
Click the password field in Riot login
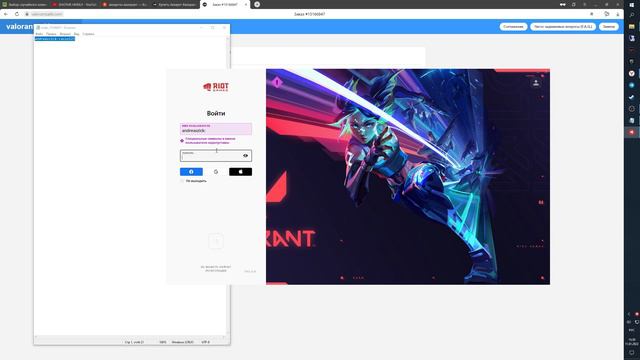[216, 156]
